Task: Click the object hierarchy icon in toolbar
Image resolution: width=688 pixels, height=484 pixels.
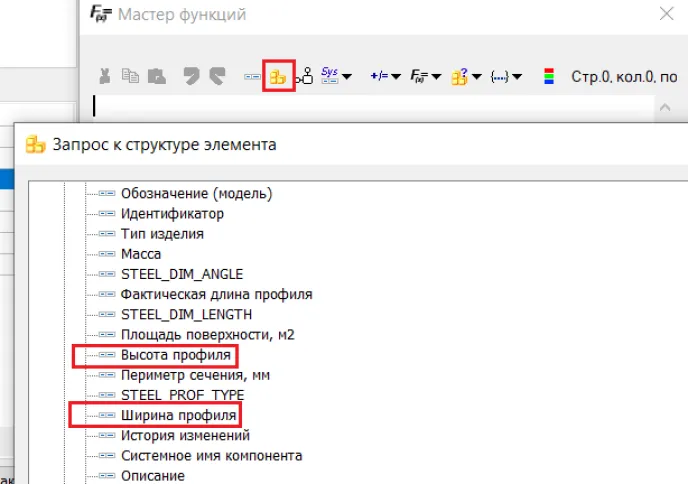Action: (x=304, y=76)
